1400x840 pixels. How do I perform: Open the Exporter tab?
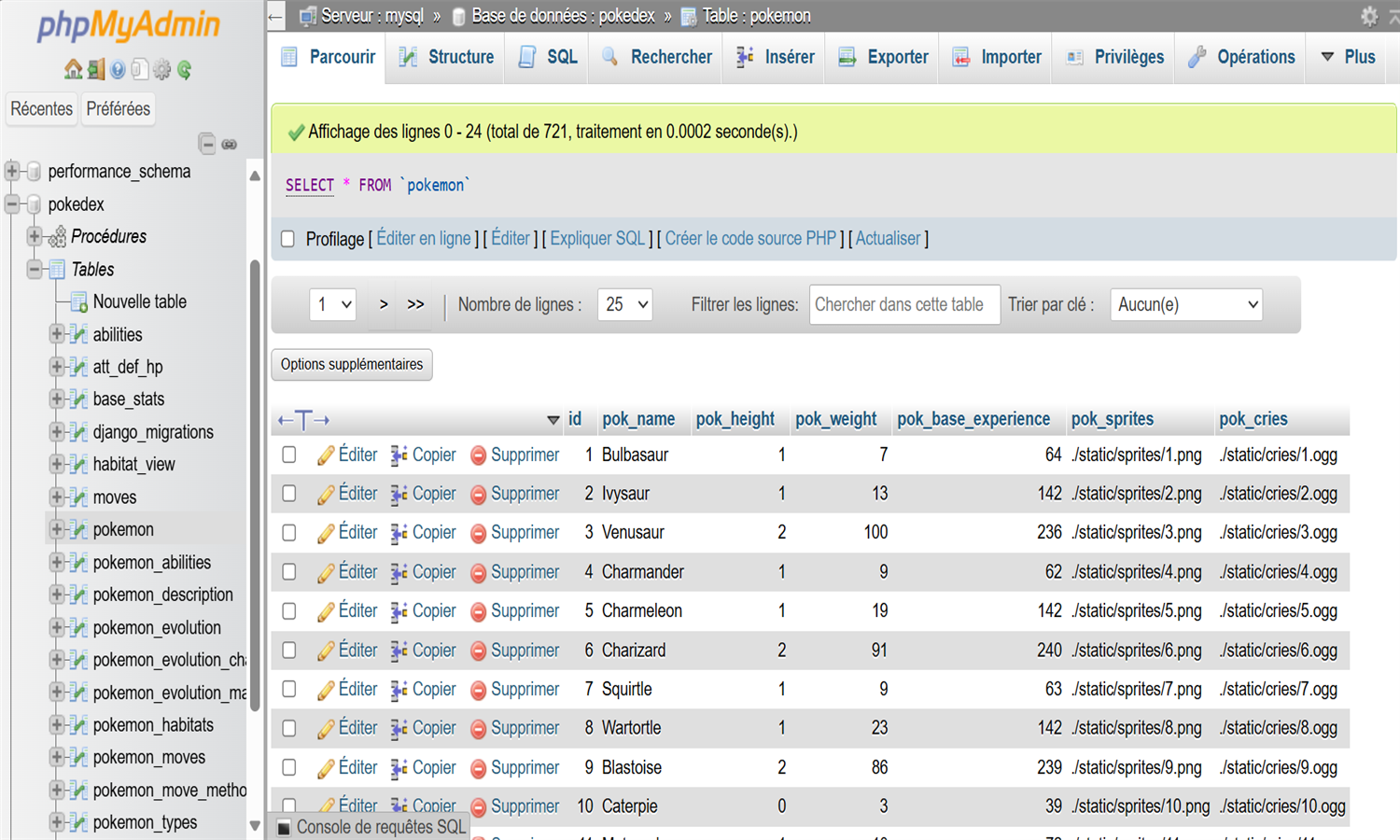(x=884, y=57)
